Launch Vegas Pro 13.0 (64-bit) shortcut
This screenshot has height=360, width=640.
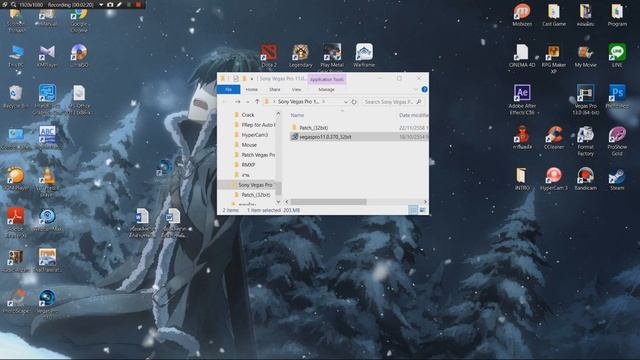[585, 100]
